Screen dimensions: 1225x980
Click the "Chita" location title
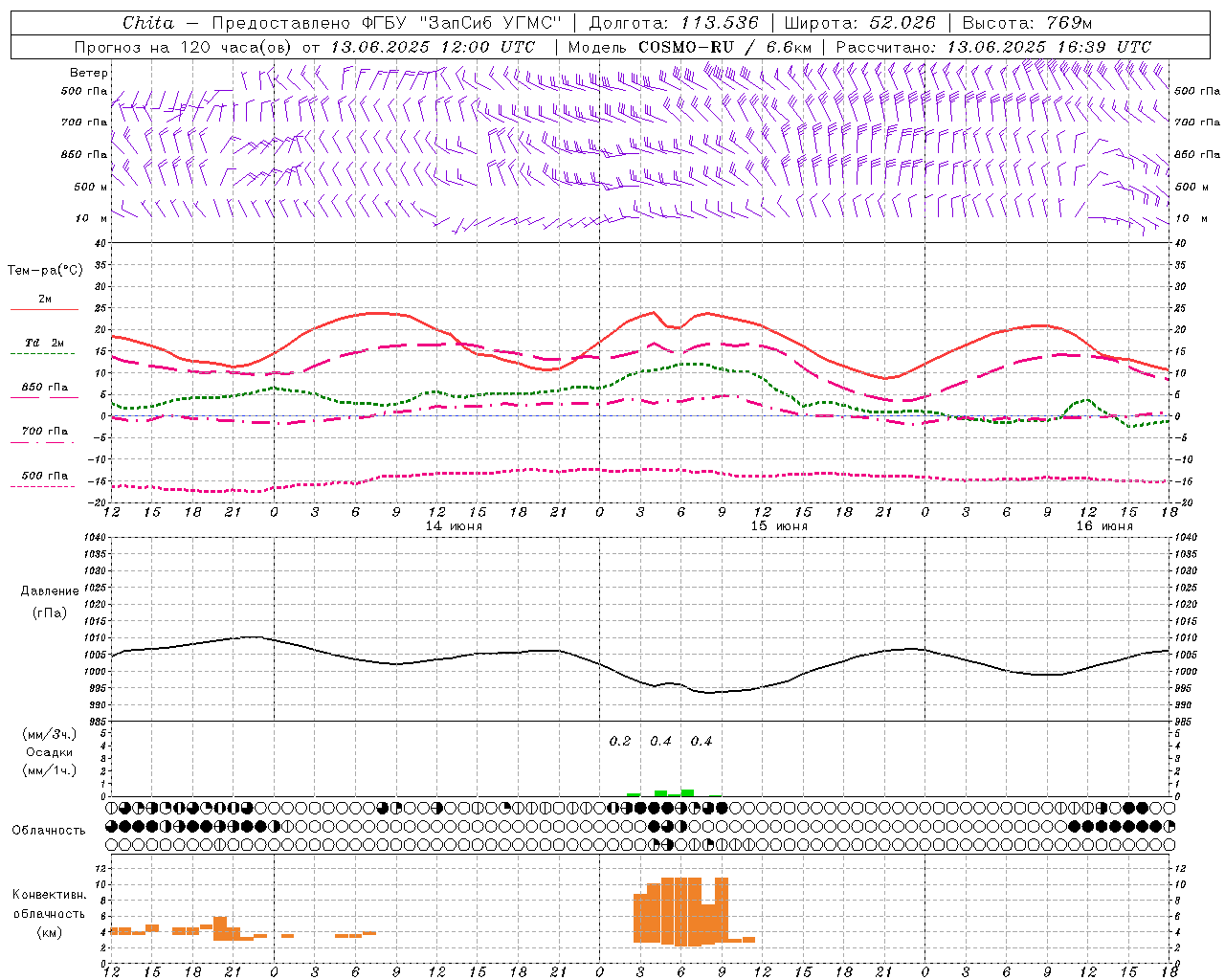tap(148, 23)
